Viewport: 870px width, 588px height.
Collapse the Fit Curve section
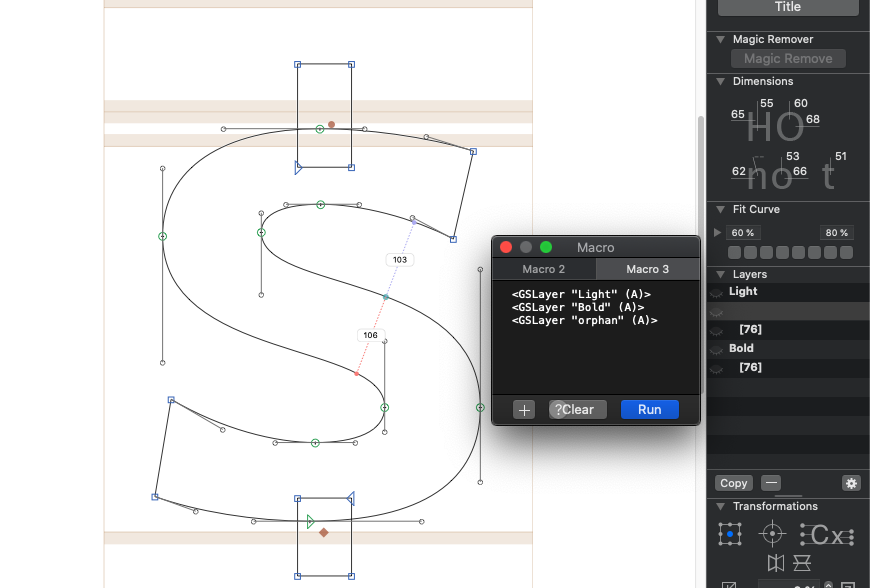pos(721,210)
